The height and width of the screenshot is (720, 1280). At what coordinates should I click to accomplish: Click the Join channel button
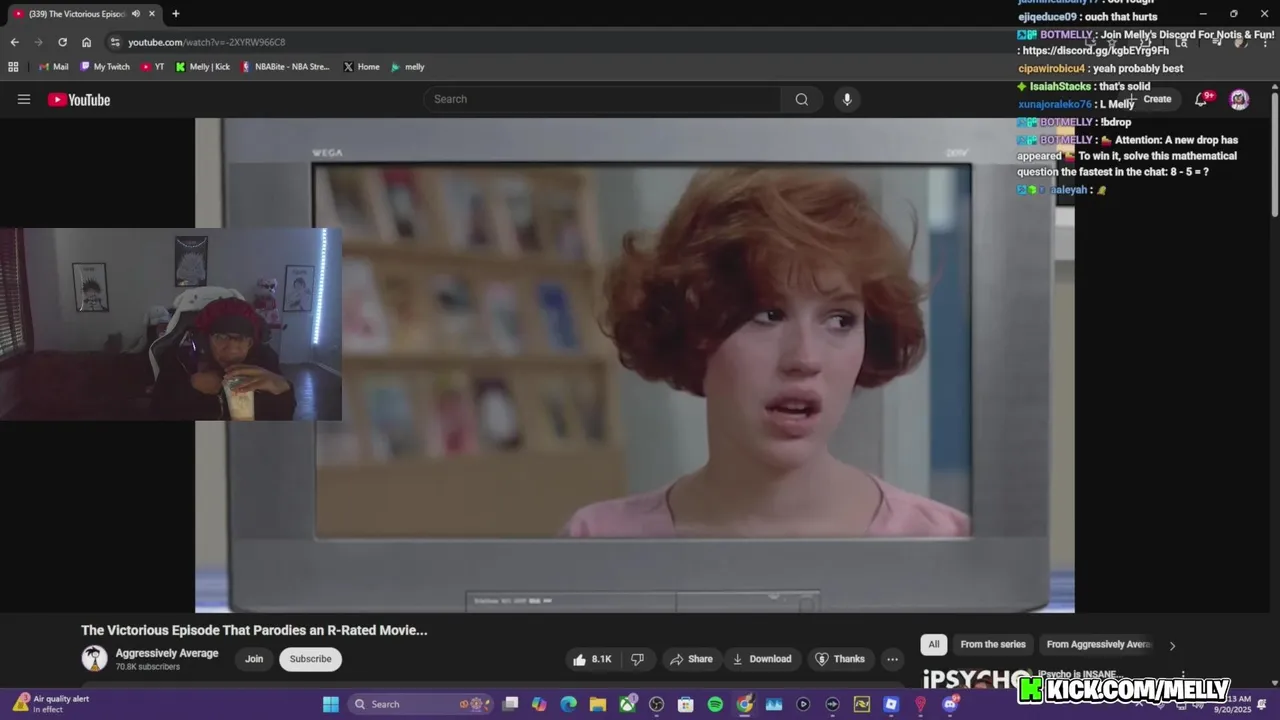254,659
